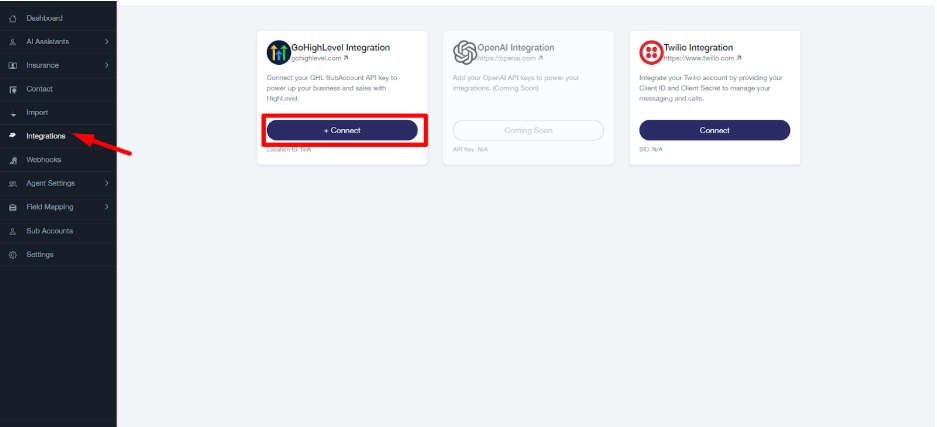This screenshot has height=427, width=937.
Task: Click the Twilio logo icon
Action: click(x=651, y=53)
